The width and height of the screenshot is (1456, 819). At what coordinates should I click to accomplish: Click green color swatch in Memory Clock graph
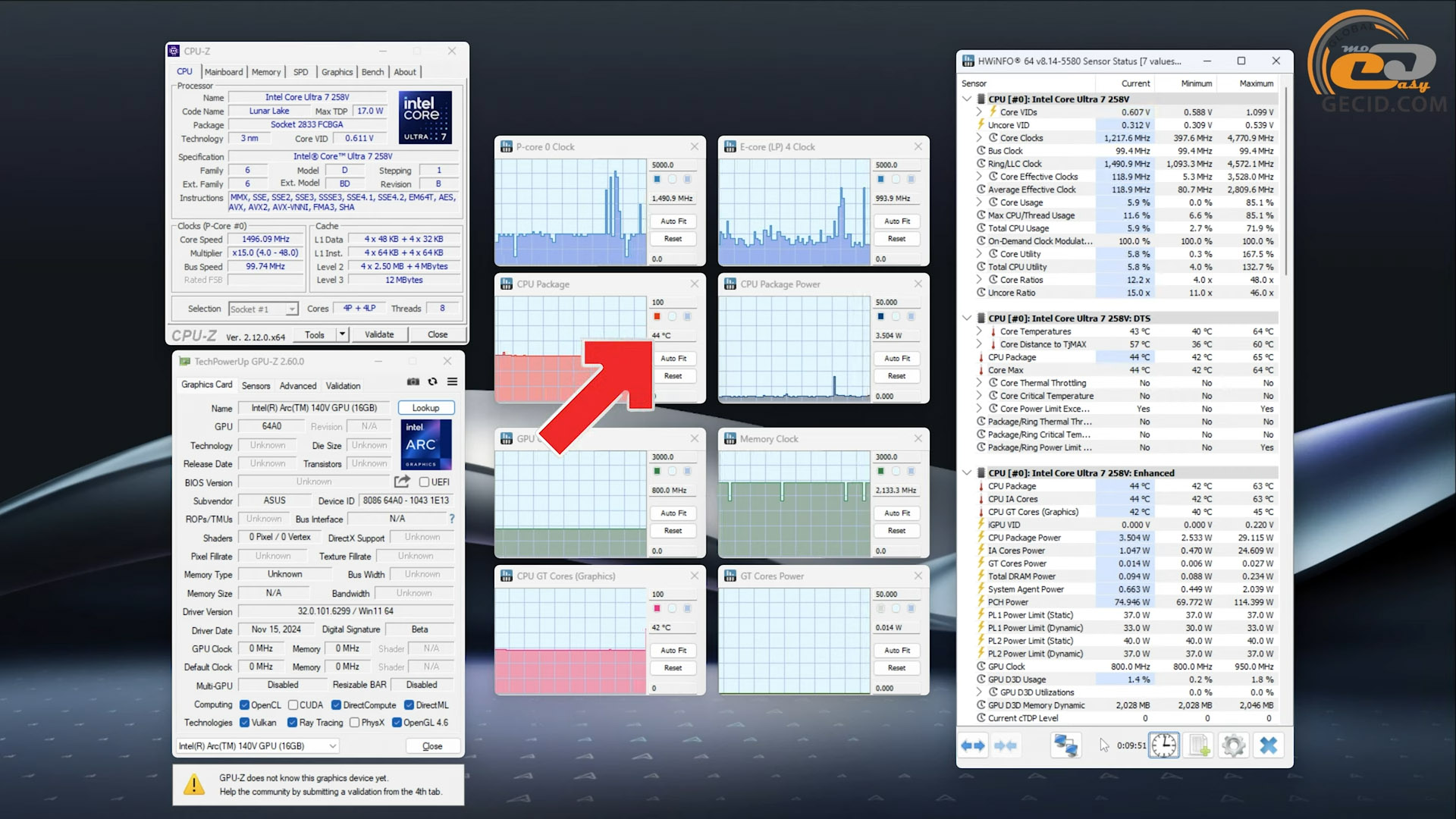(881, 471)
